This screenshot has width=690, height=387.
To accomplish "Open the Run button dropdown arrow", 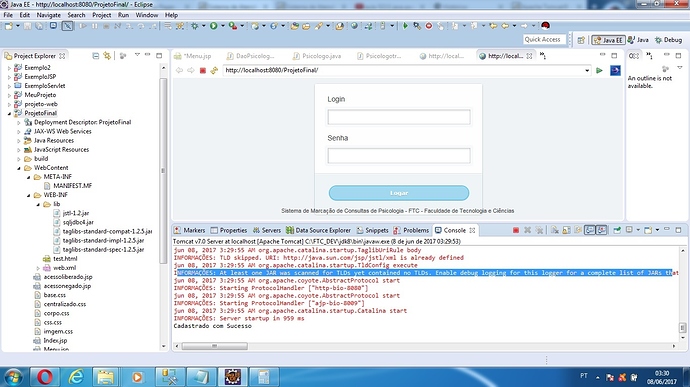I will (x=223, y=26).
